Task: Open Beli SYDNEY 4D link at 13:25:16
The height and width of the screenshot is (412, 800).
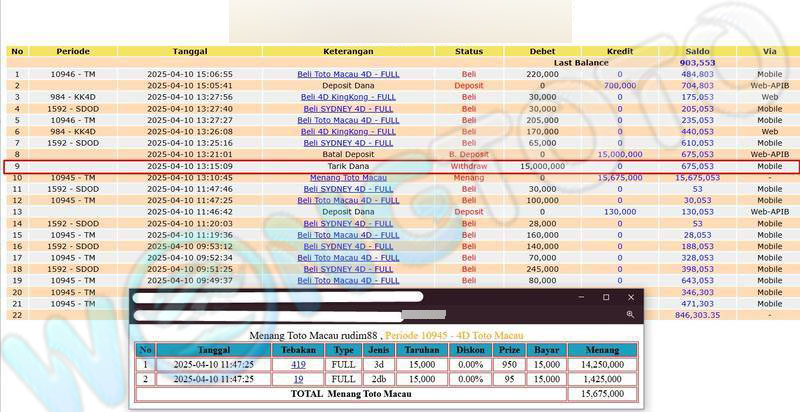Action: point(348,143)
